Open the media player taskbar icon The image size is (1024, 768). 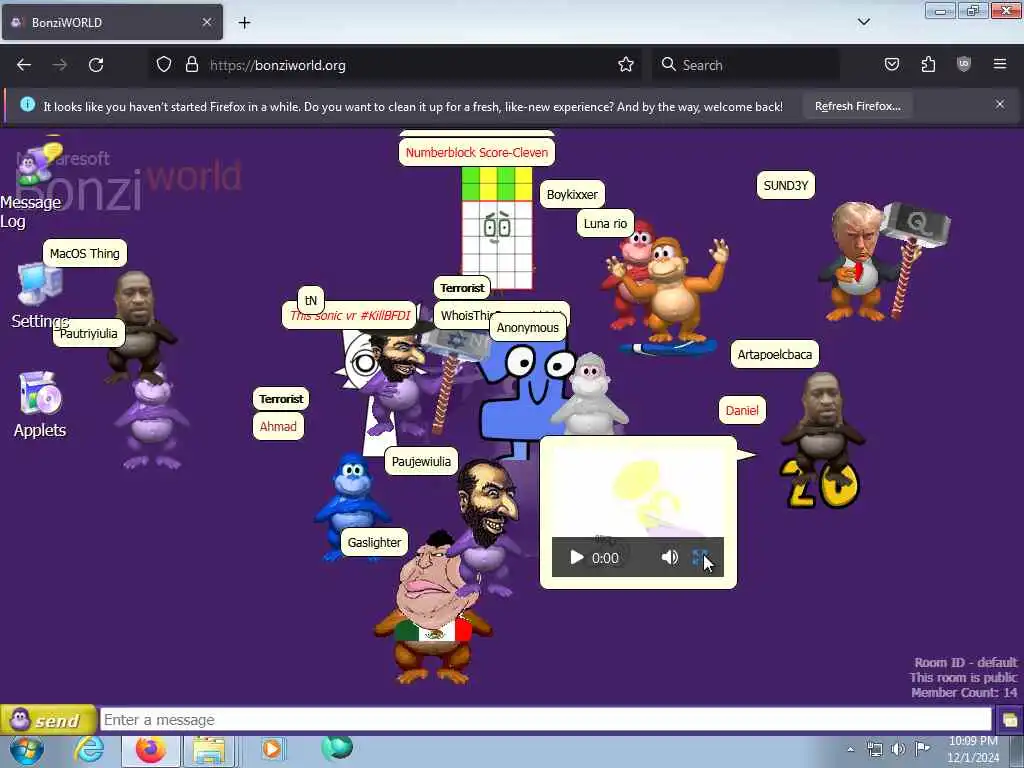(x=271, y=750)
